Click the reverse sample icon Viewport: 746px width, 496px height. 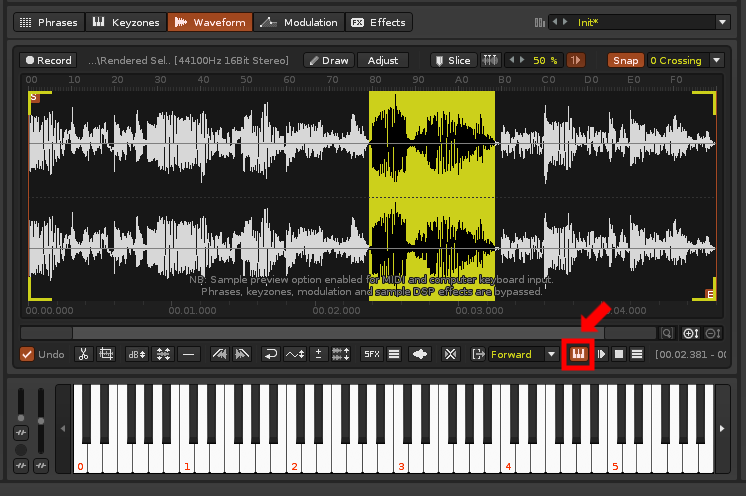[271, 354]
